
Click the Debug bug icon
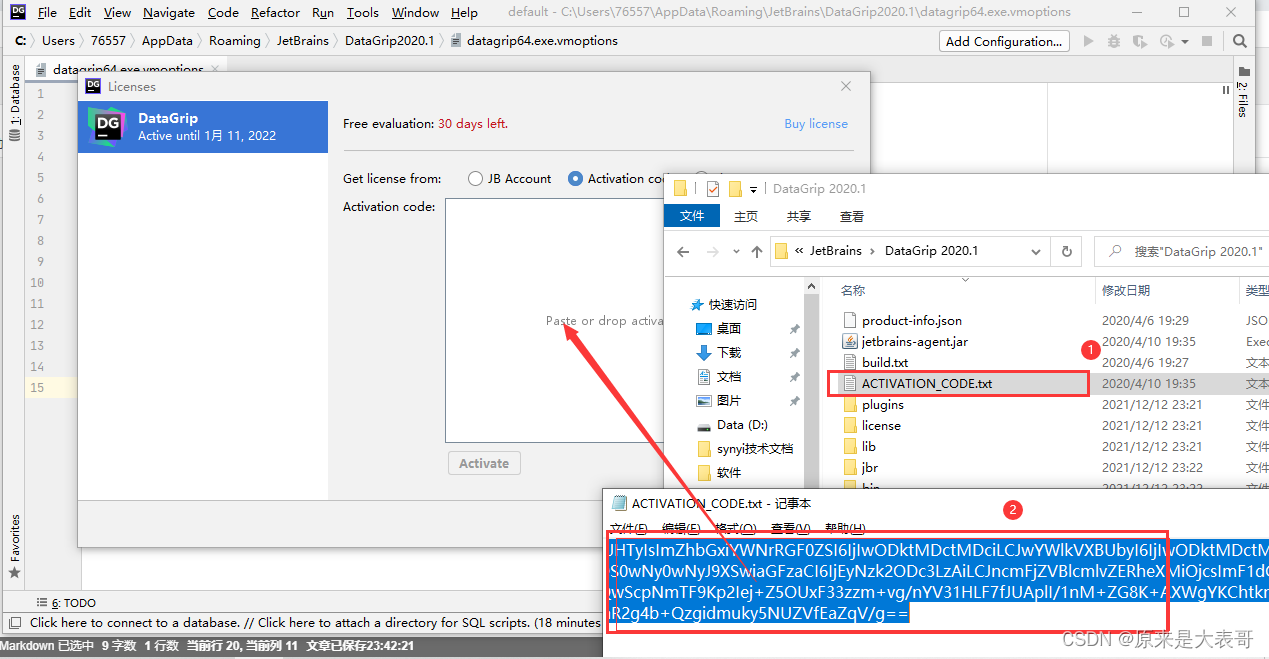pyautogui.click(x=1114, y=41)
